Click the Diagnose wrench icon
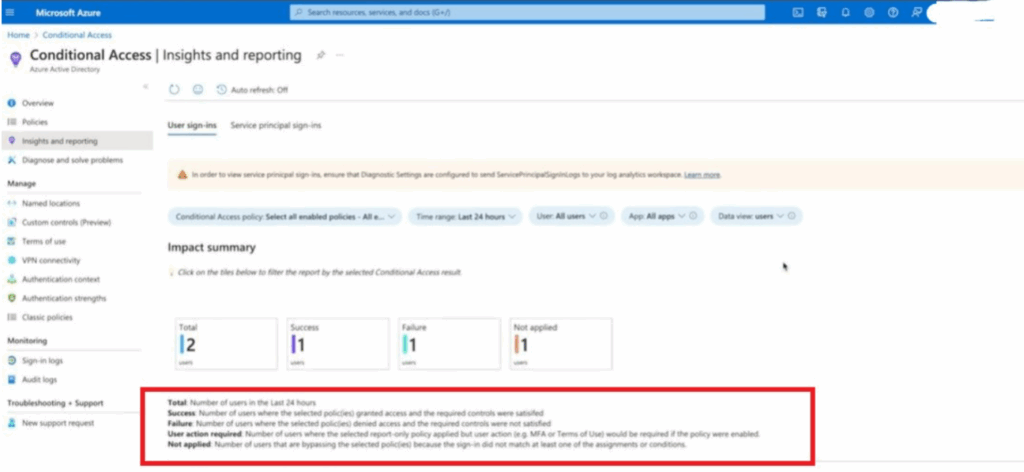 pos(11,160)
